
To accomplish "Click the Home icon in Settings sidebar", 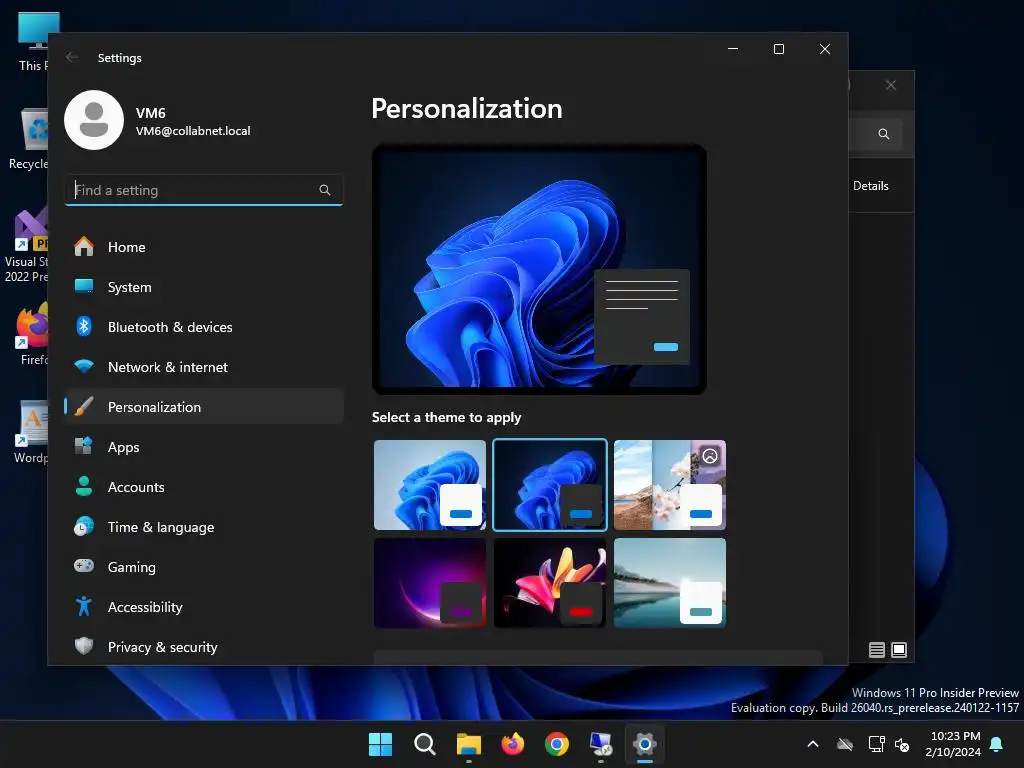I will (x=84, y=247).
